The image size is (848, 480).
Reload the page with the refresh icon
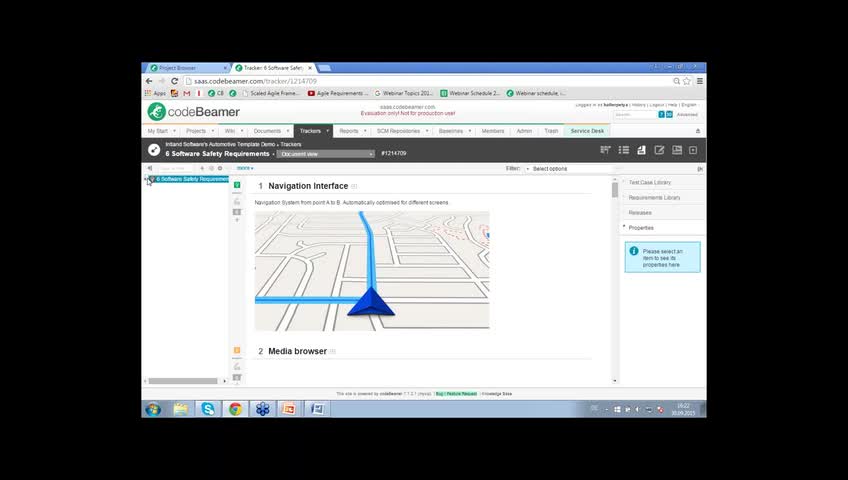tap(174, 81)
